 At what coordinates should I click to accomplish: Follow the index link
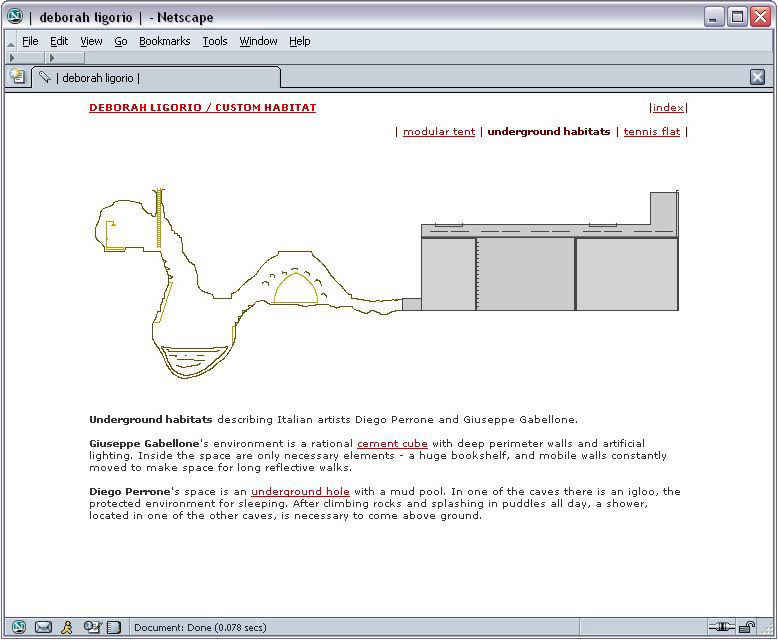(668, 108)
